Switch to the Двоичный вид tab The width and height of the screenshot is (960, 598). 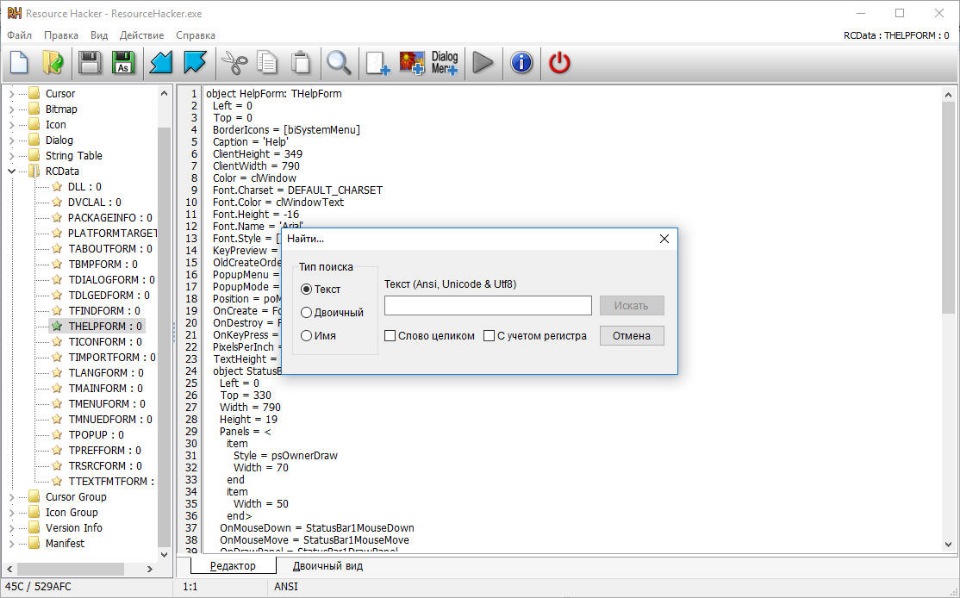tap(328, 566)
